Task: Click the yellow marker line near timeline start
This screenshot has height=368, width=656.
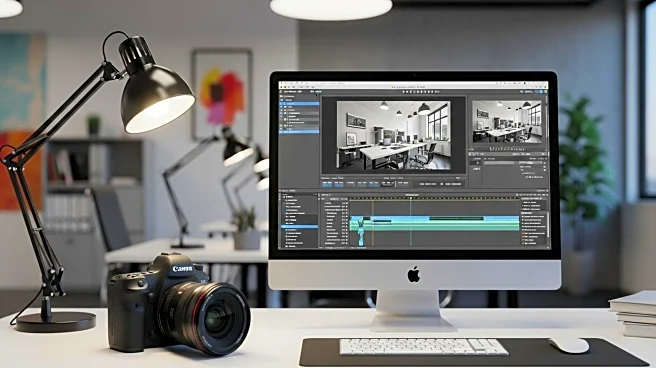Action: pyautogui.click(x=373, y=222)
